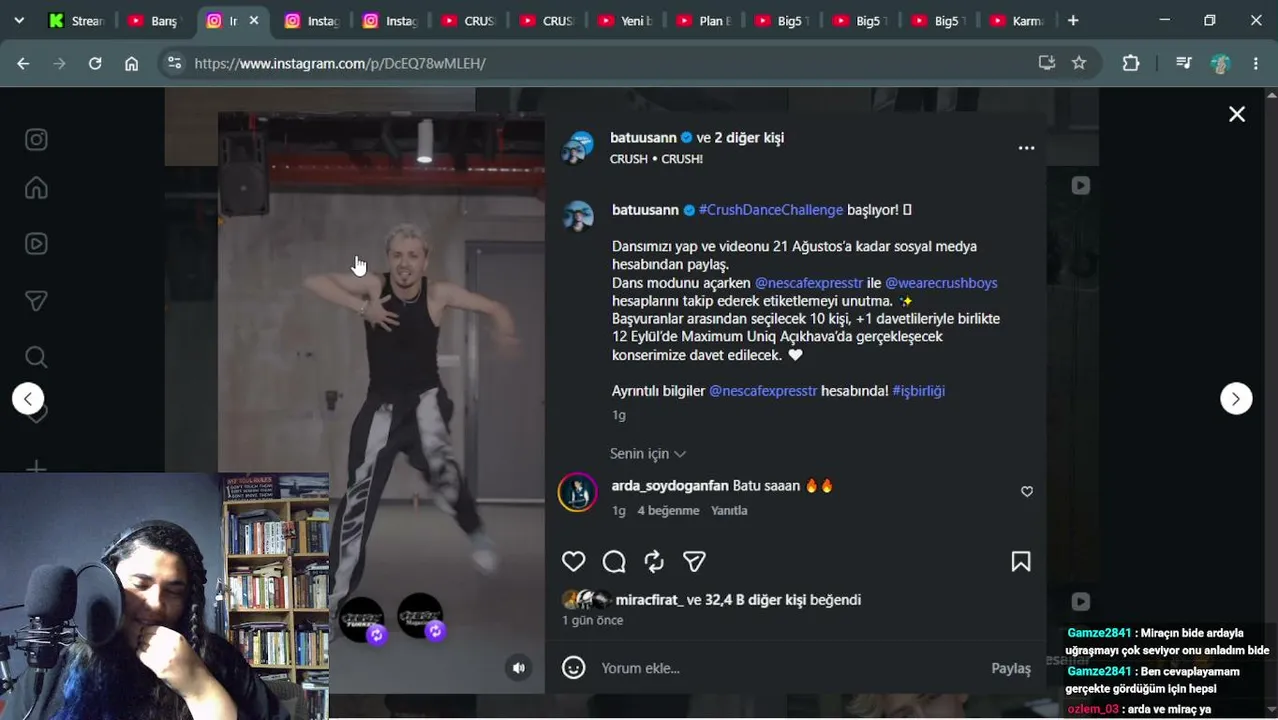Reload the page in Chrome
Image resolution: width=1278 pixels, height=720 pixels.
95,63
